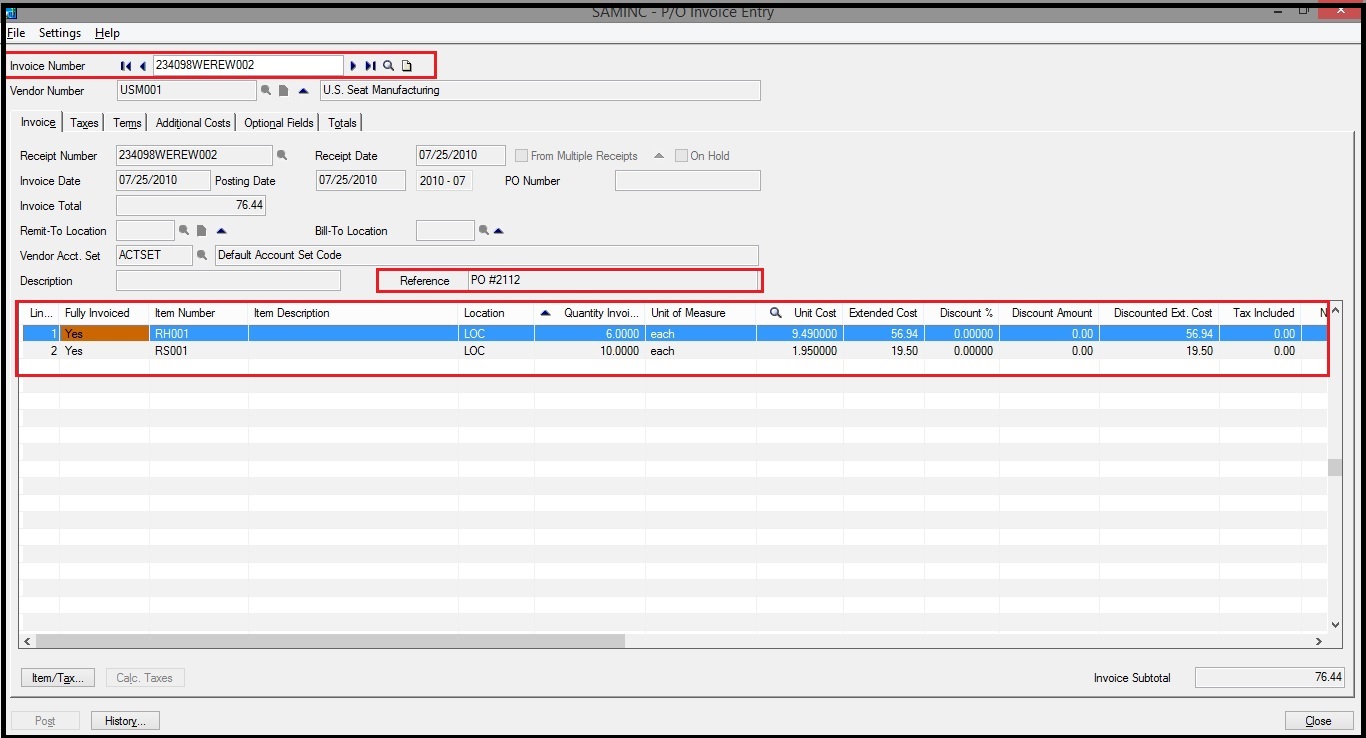Click Vendor Number zoom arrow
Image resolution: width=1366 pixels, height=738 pixels.
pos(303,91)
